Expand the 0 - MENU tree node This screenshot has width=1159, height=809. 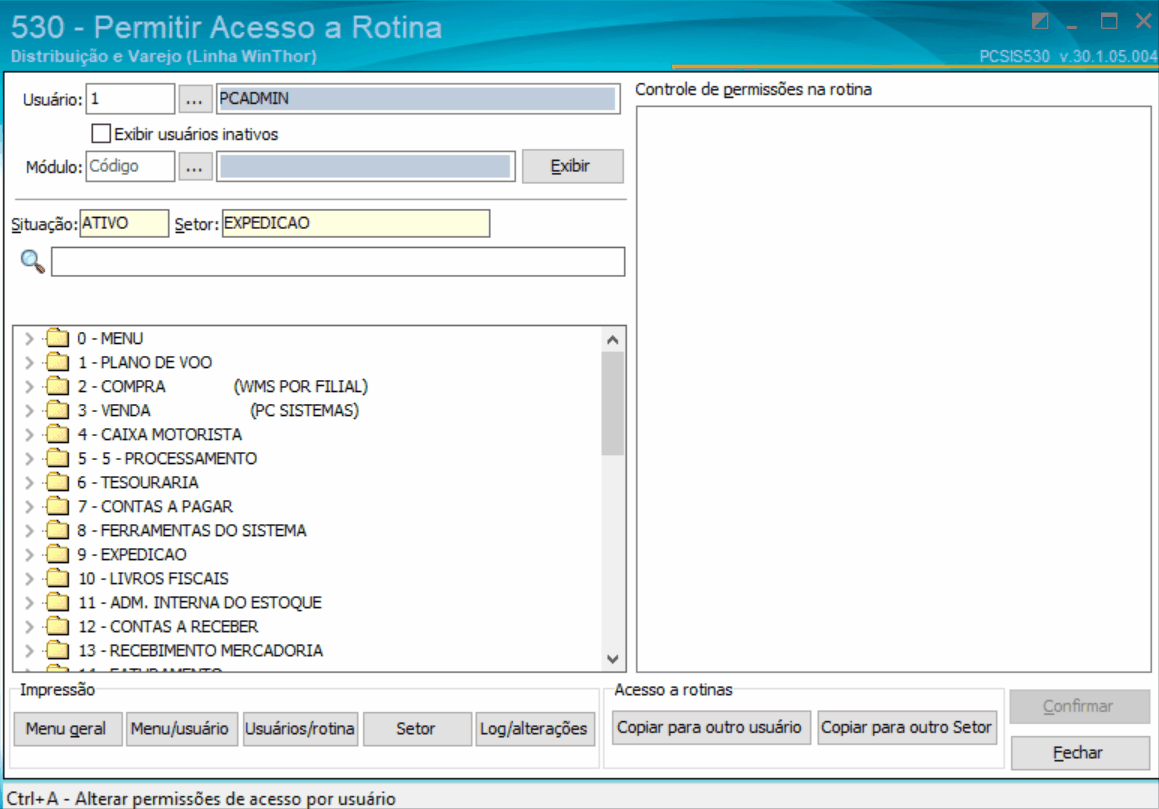coord(29,339)
